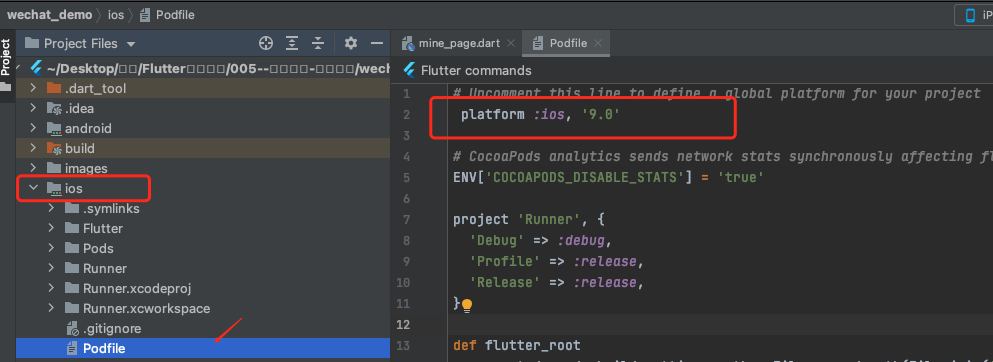Collapse the ios folder

click(34, 188)
